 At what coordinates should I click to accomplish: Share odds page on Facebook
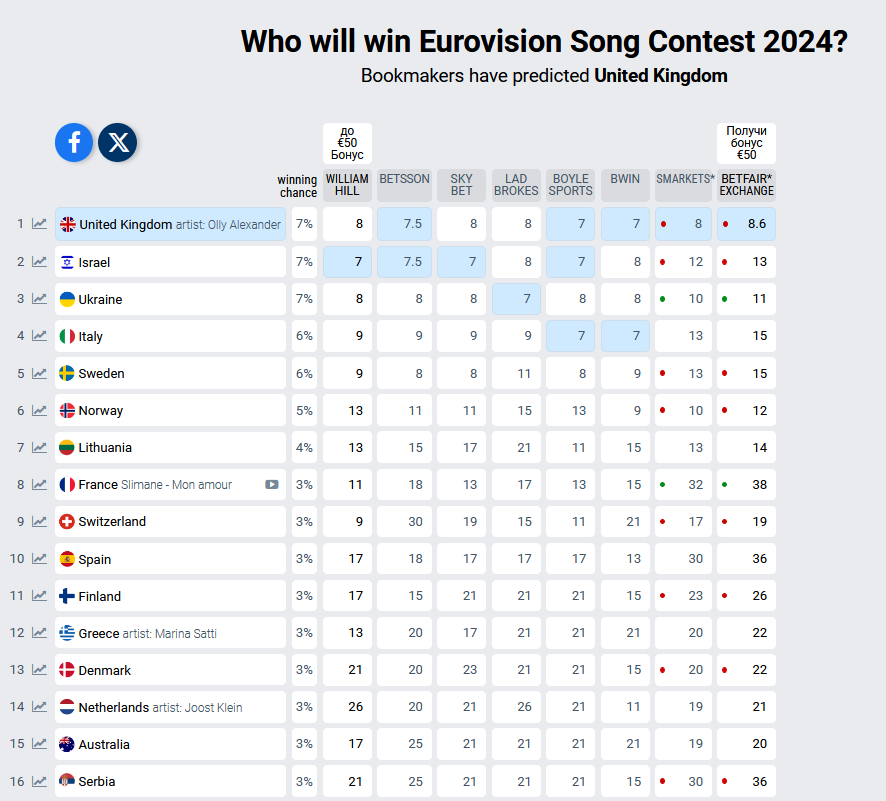click(74, 143)
